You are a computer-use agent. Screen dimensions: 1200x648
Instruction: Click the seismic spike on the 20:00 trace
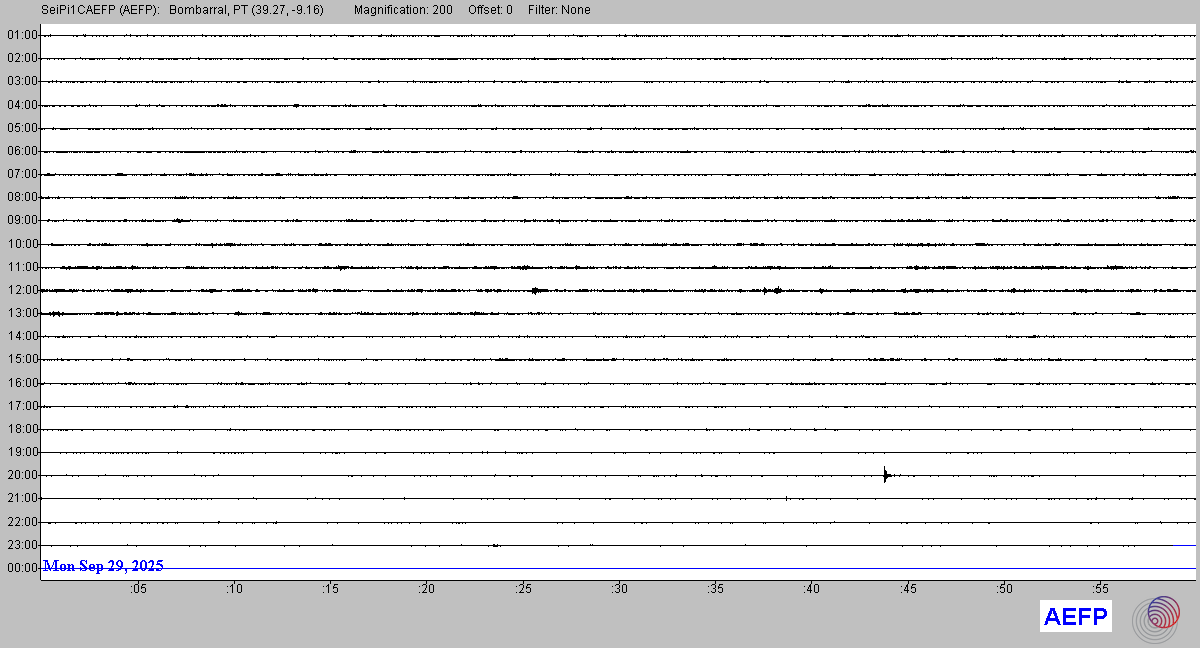(x=885, y=475)
